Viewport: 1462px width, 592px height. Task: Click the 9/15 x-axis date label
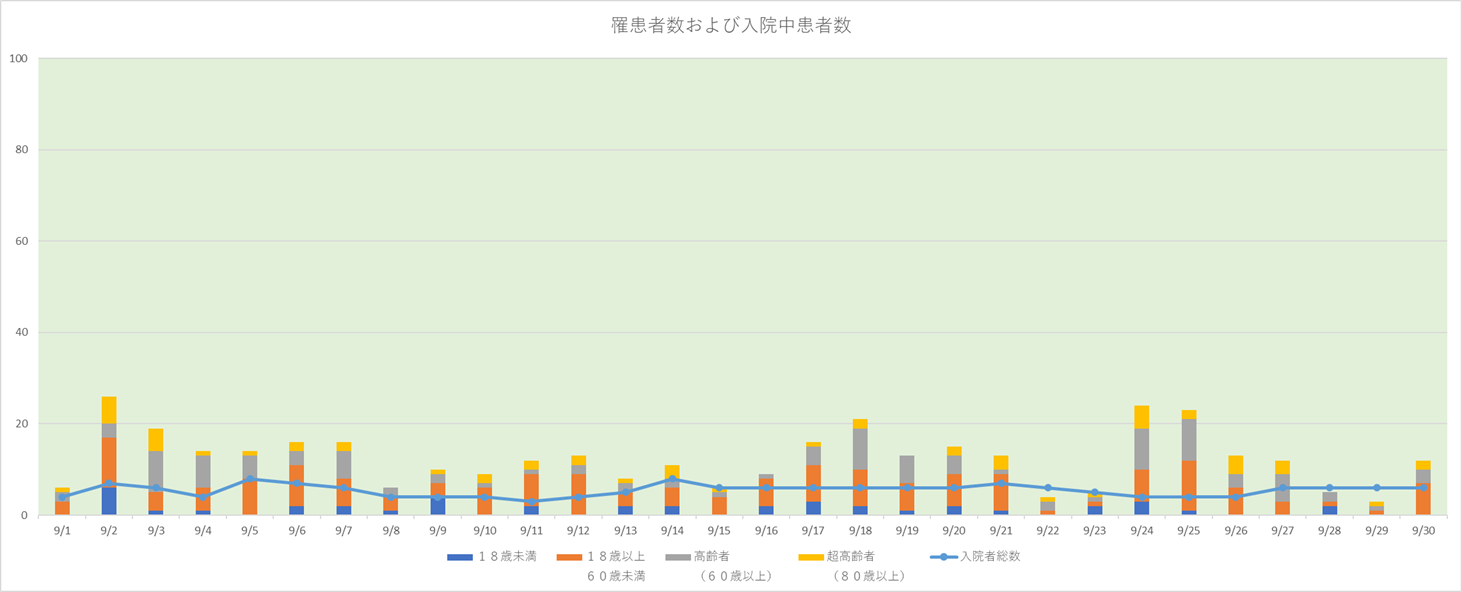[719, 530]
